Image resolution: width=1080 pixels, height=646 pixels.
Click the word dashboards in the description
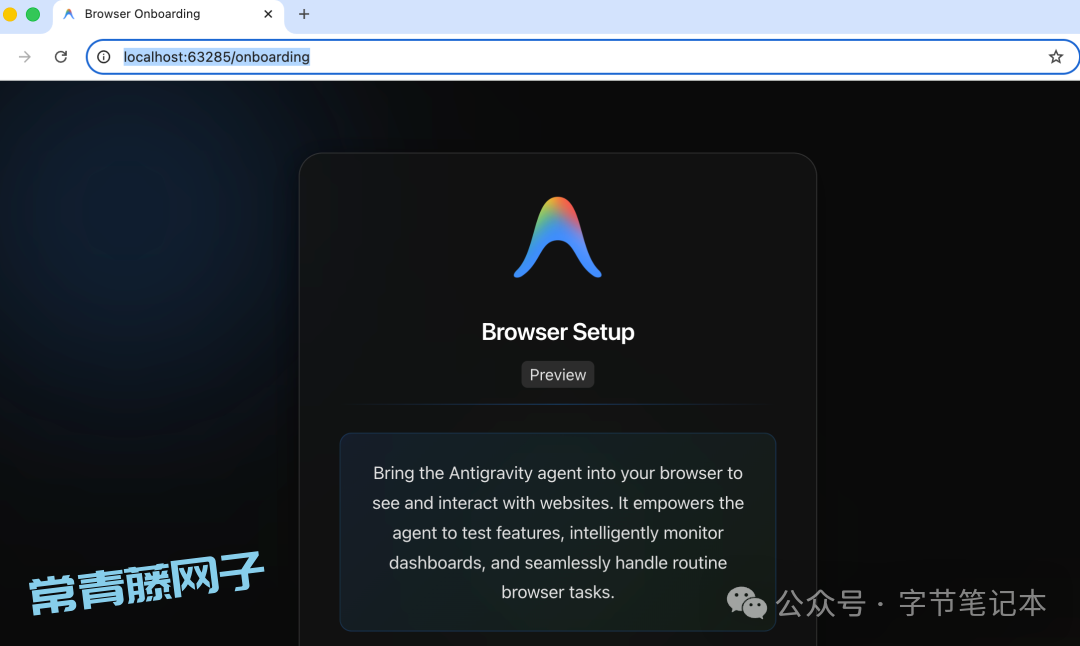[437, 563]
